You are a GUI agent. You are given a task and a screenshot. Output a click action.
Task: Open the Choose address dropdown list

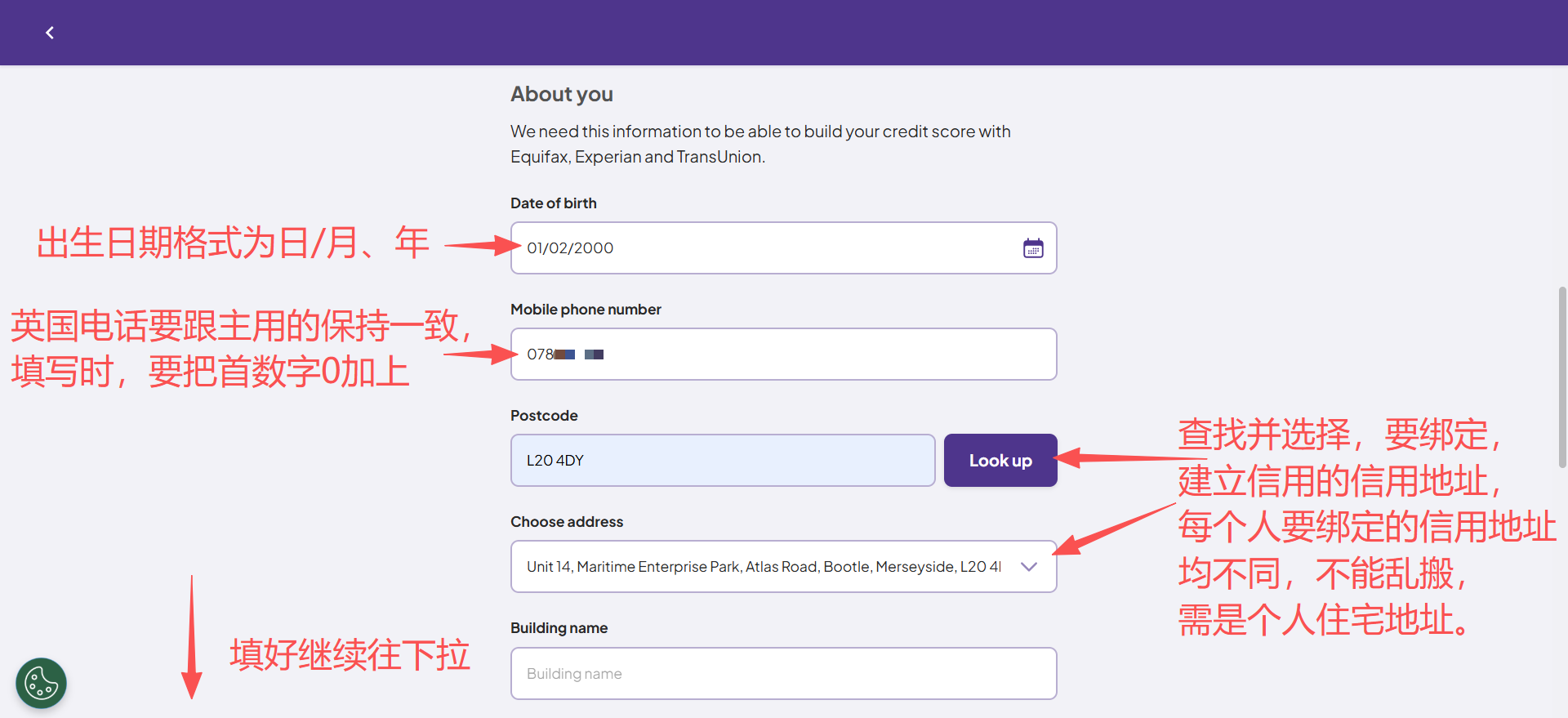tap(764, 567)
